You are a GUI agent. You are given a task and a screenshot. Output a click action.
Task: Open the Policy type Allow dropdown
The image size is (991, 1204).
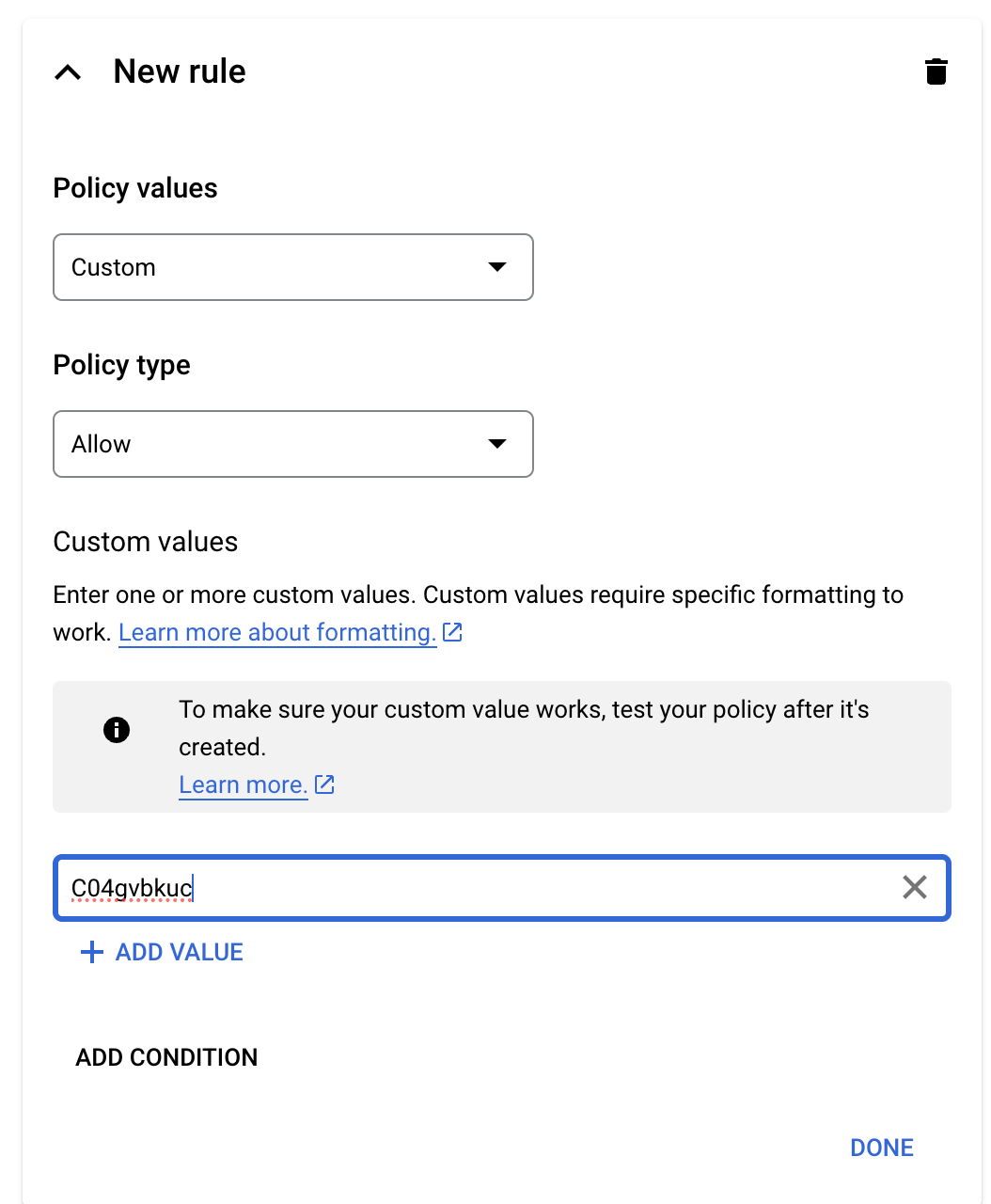point(293,444)
